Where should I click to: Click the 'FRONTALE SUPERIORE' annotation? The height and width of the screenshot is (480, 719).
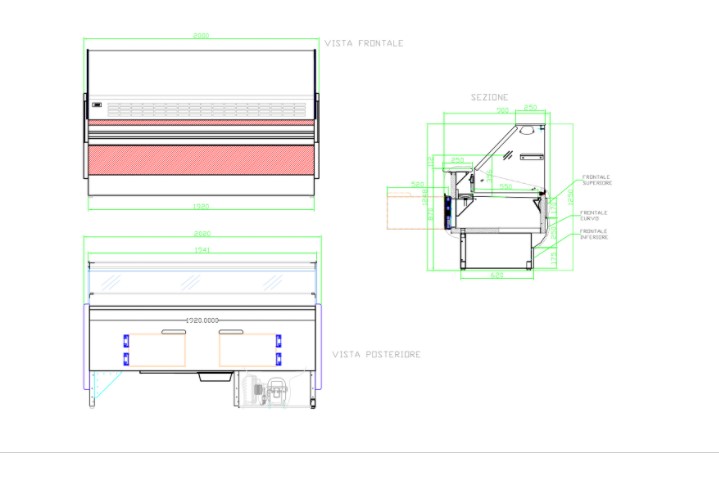coord(597,180)
